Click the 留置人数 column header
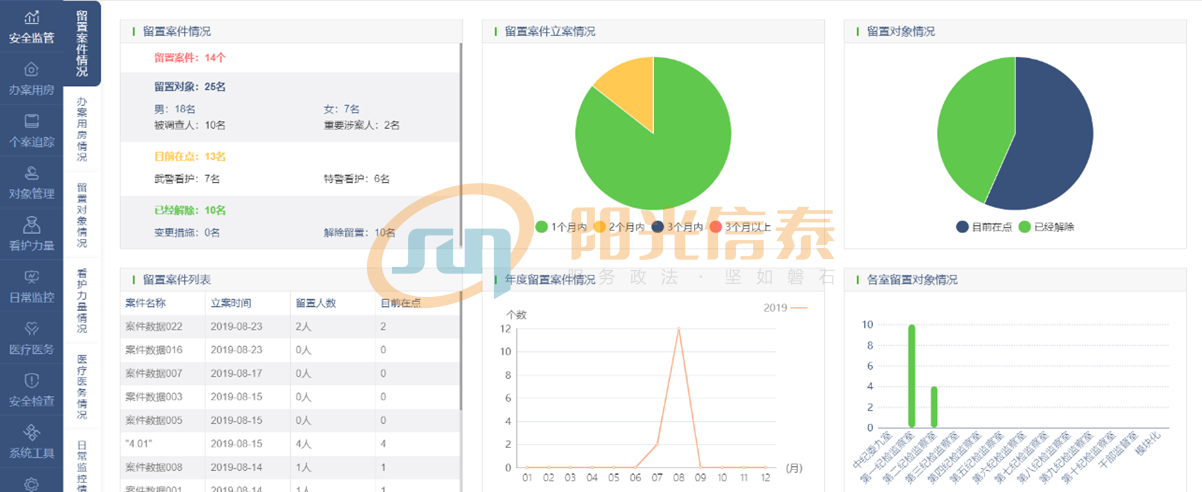 click(315, 303)
